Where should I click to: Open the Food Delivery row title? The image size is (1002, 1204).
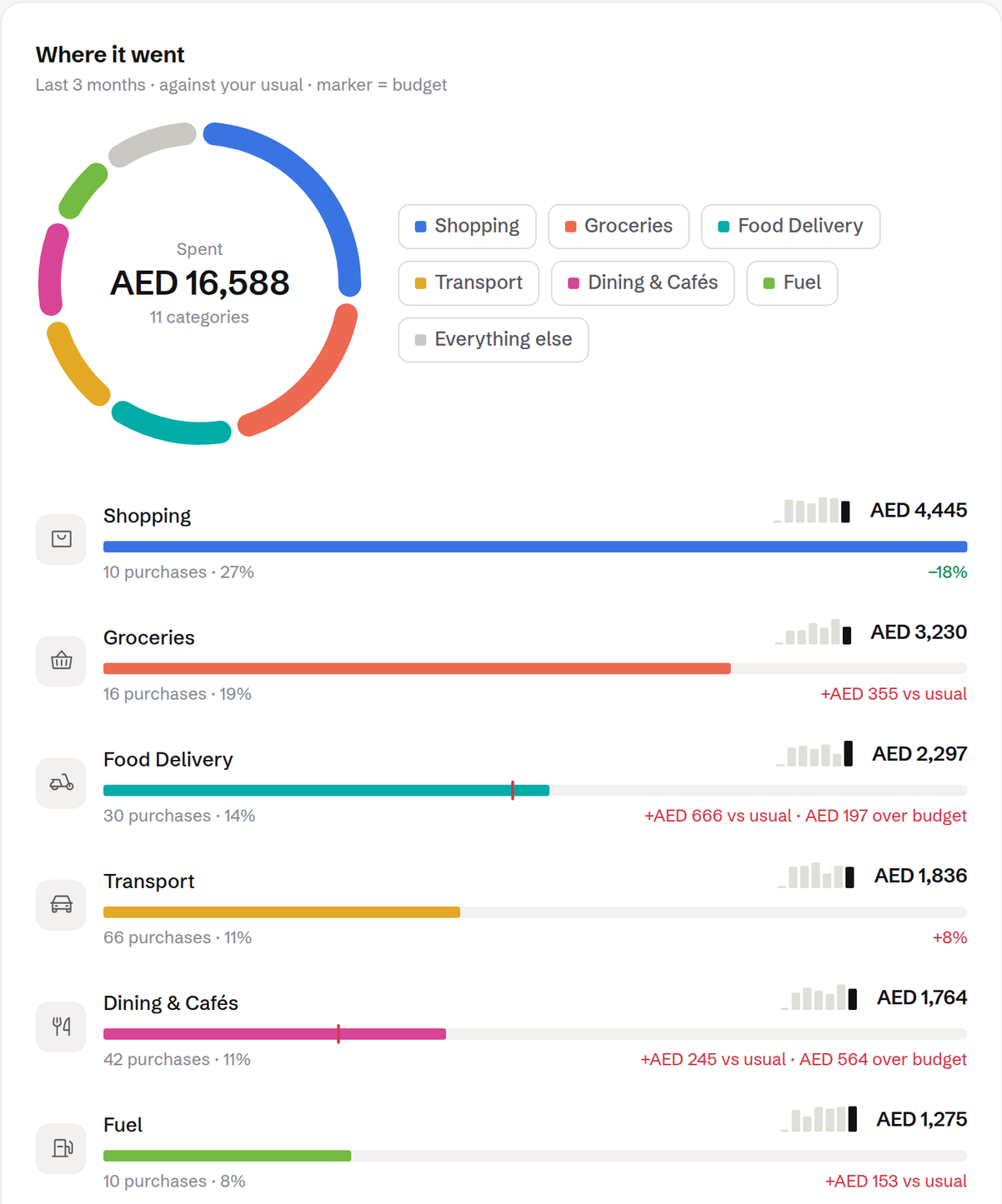click(168, 759)
